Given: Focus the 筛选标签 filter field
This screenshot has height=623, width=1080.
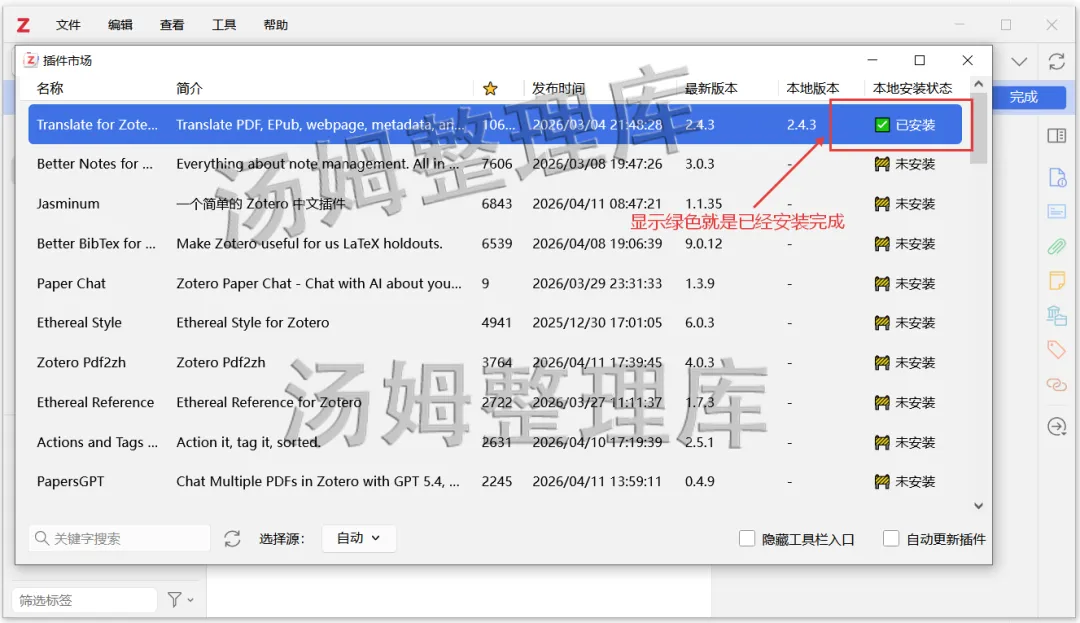Looking at the screenshot, I should [x=84, y=600].
